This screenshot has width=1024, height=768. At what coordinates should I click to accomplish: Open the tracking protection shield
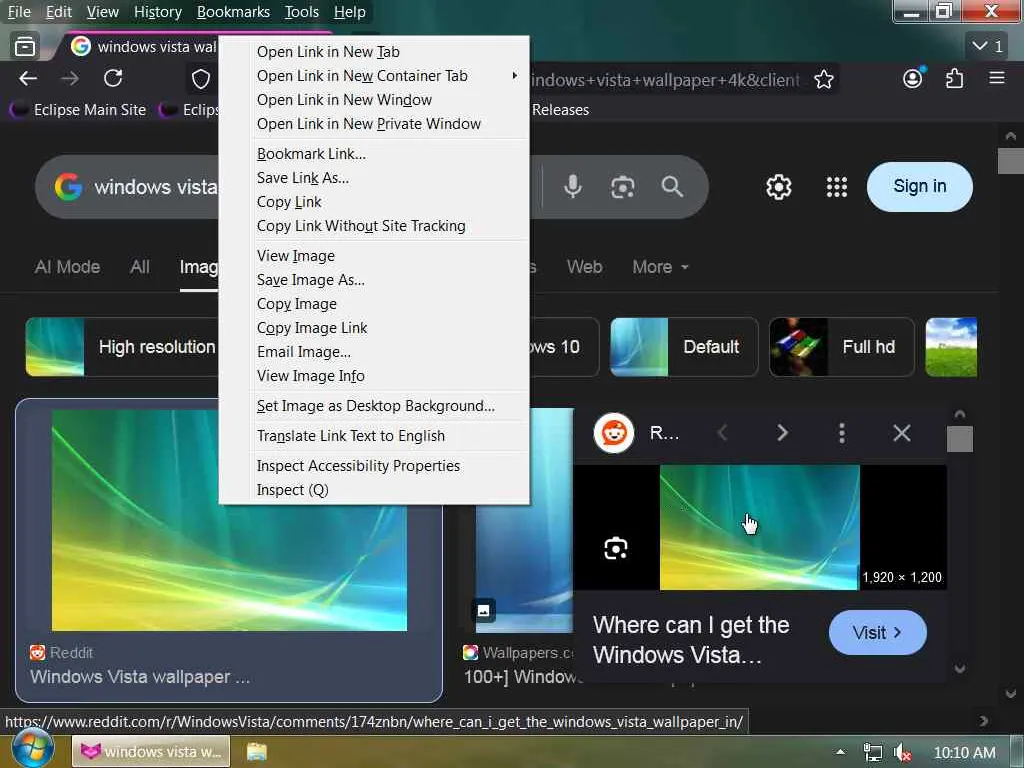click(x=200, y=80)
